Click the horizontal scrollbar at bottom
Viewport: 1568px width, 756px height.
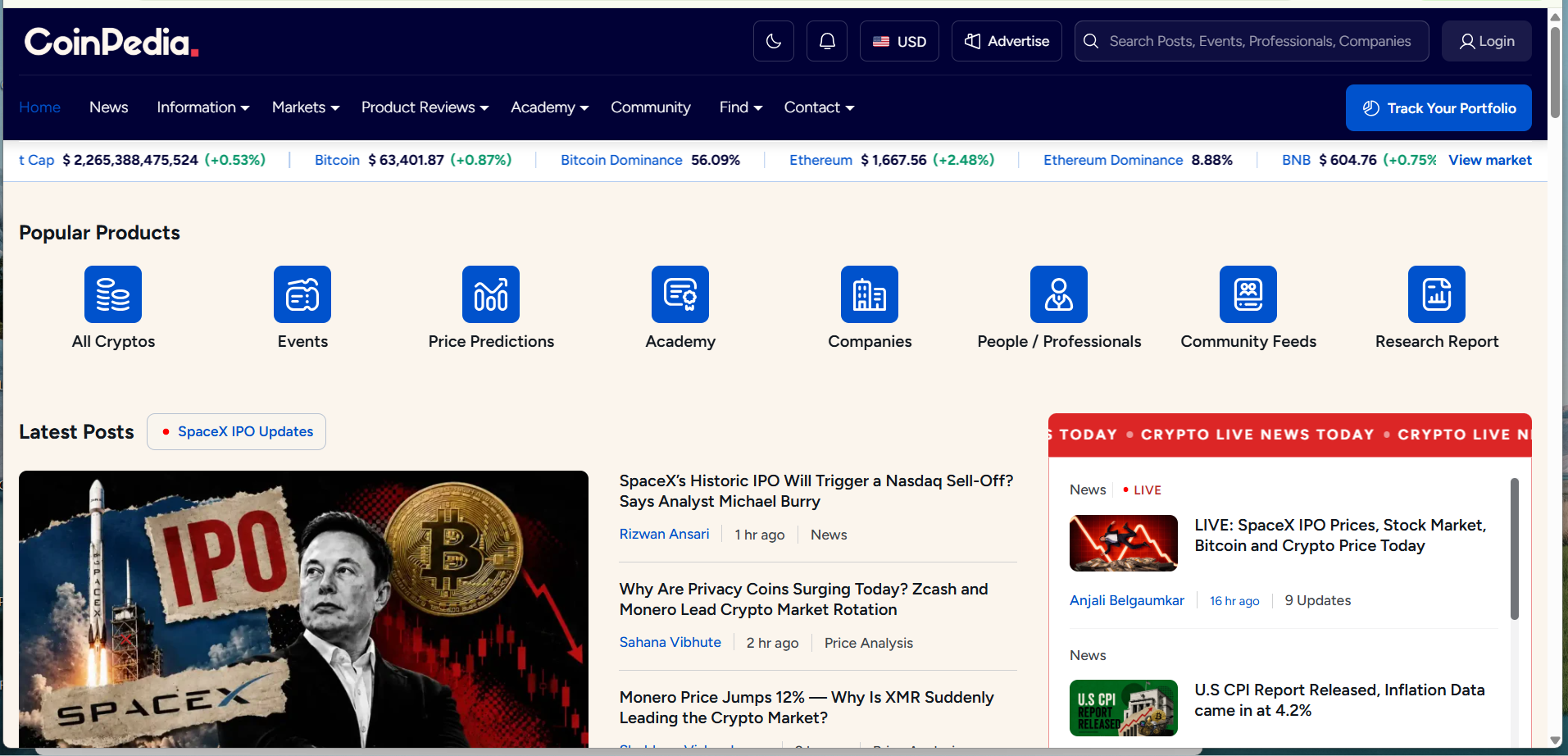pyautogui.click(x=619, y=751)
